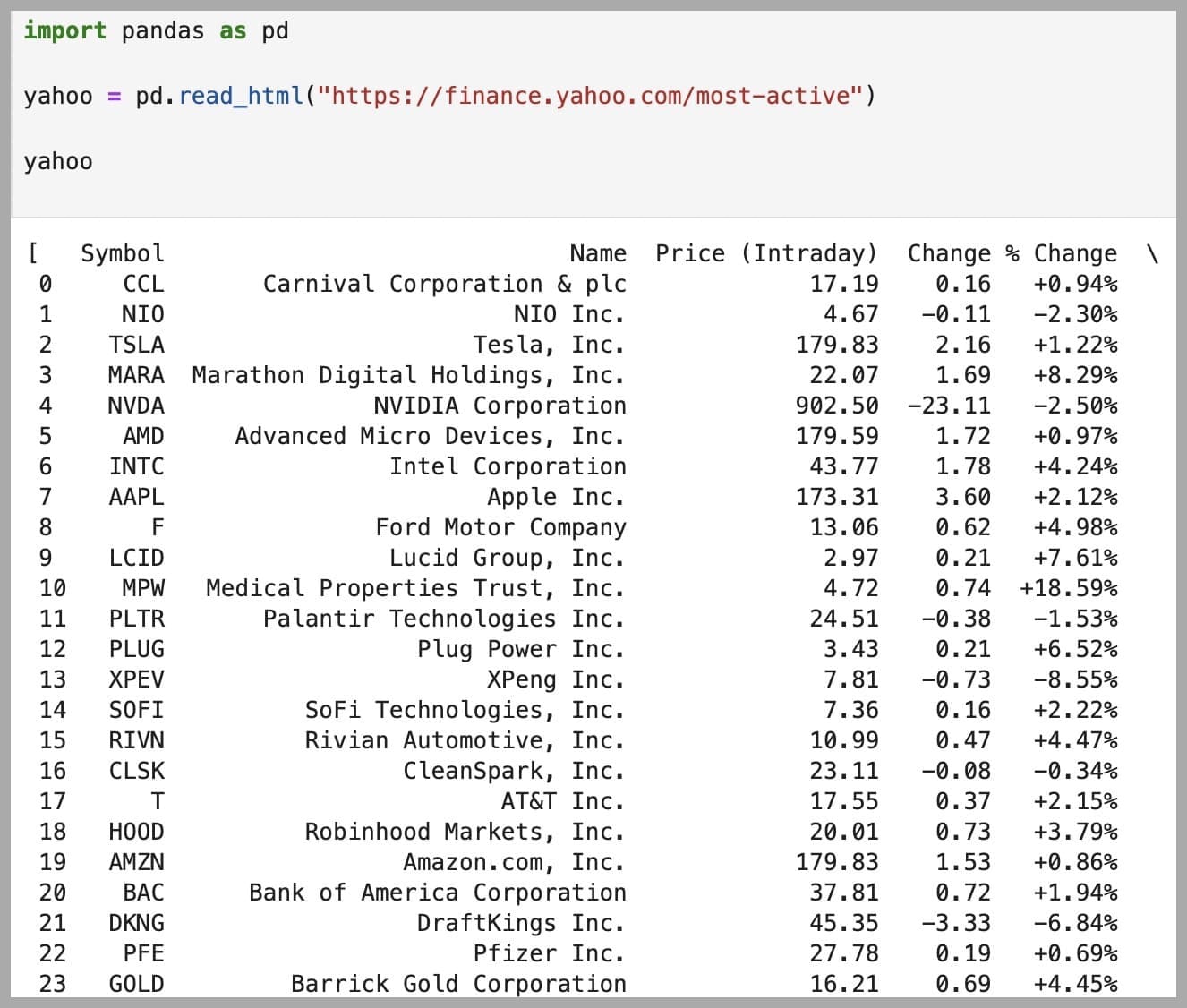Select the DKNG row showing -6.84%
1187x1008 pixels.
click(1069, 923)
